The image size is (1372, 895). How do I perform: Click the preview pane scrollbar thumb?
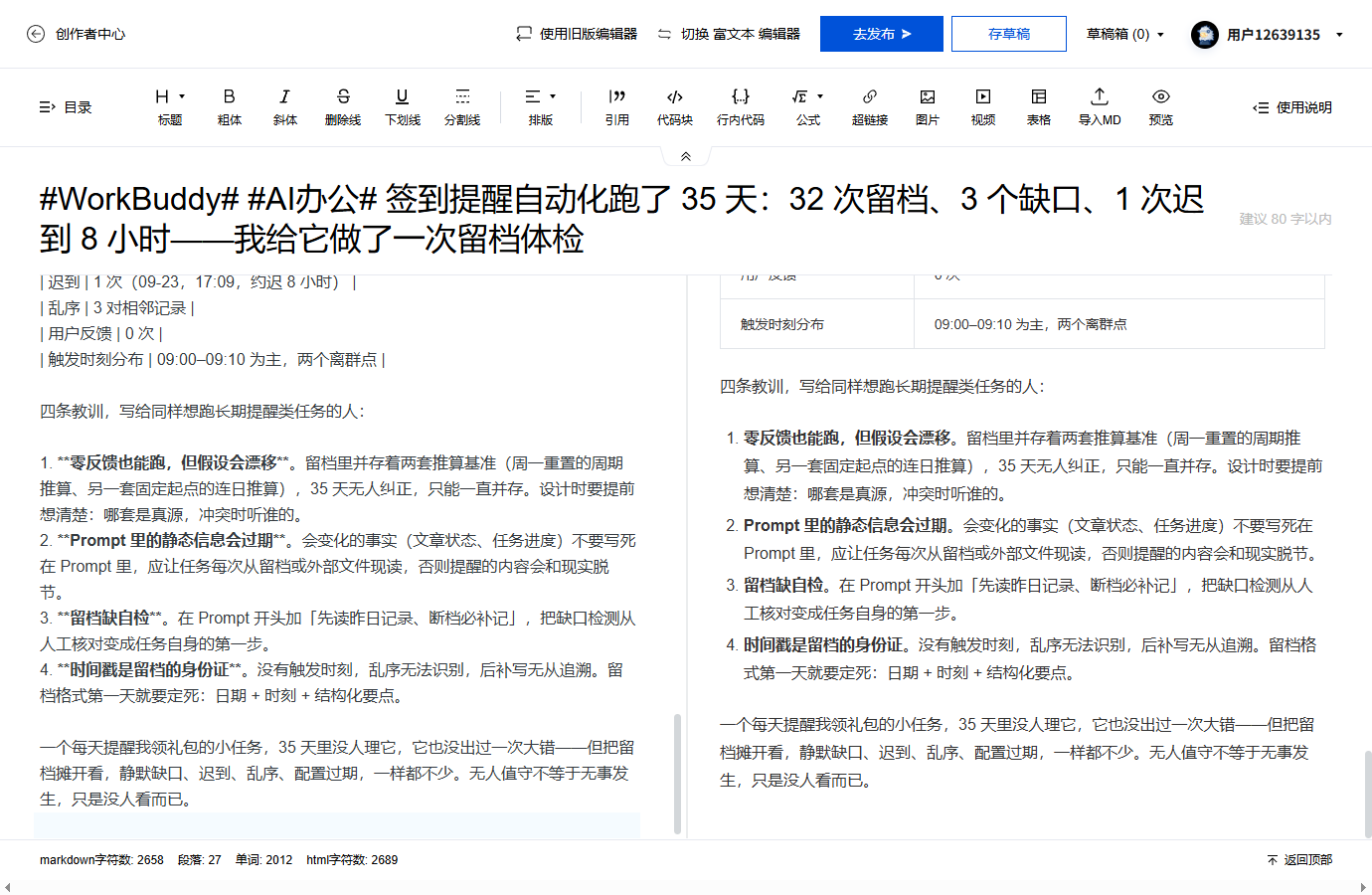pyautogui.click(x=1368, y=794)
